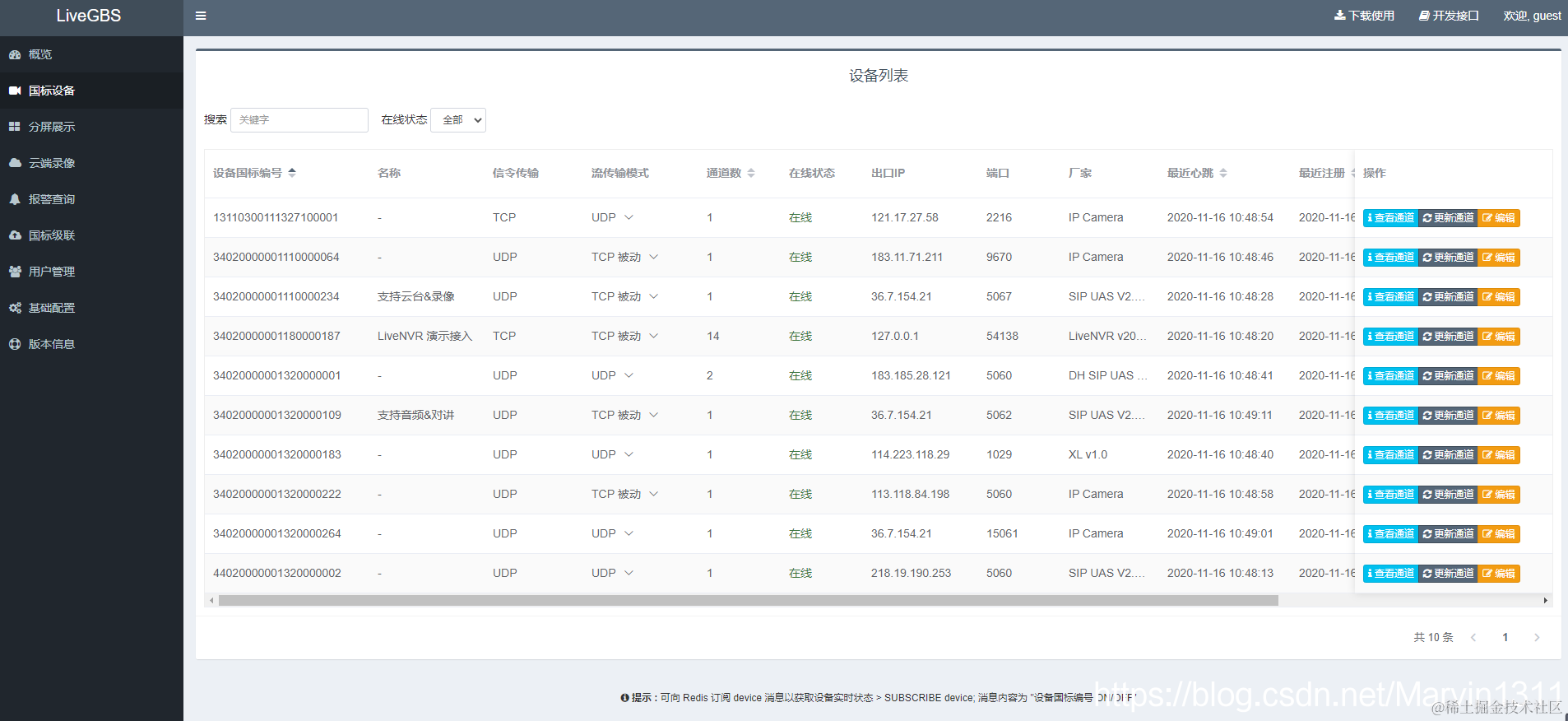This screenshot has width=1568, height=721.
Task: Click the LiveGBS logo title
Action: click(x=89, y=16)
